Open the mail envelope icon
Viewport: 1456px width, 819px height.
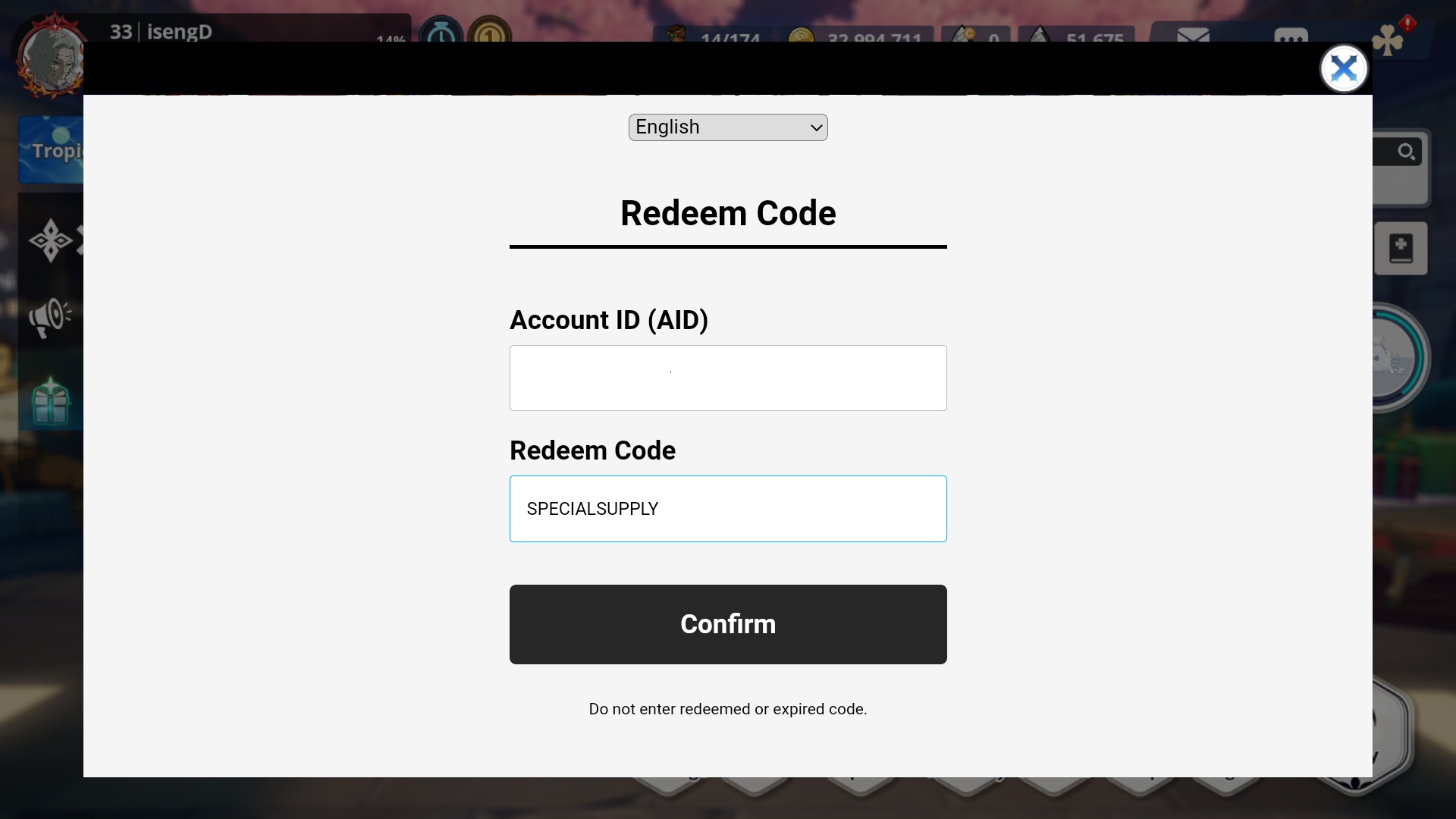[x=1193, y=35]
